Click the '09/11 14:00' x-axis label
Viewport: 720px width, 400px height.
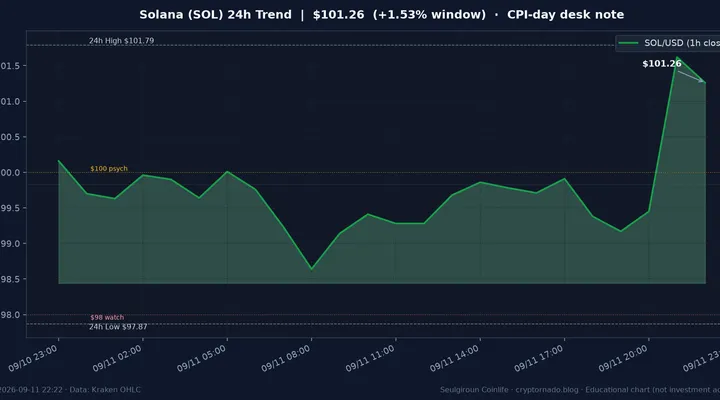point(455,358)
